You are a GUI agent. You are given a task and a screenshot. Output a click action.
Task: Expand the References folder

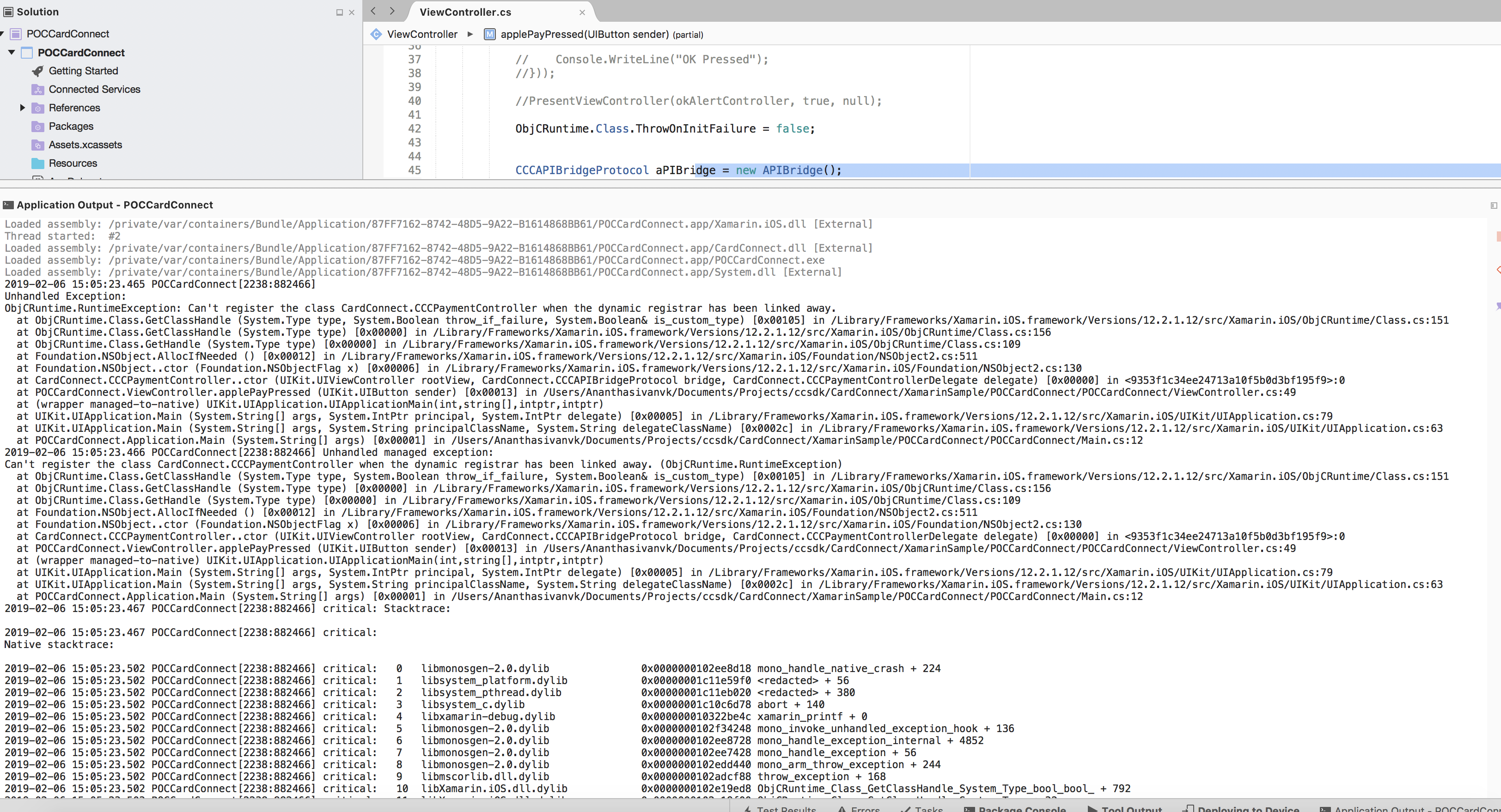[22, 108]
